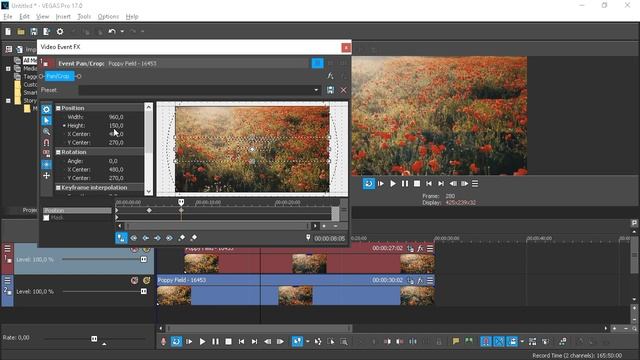This screenshot has height=360, width=640.
Task: Adjust the track 2 Level slider
Action: point(144,291)
